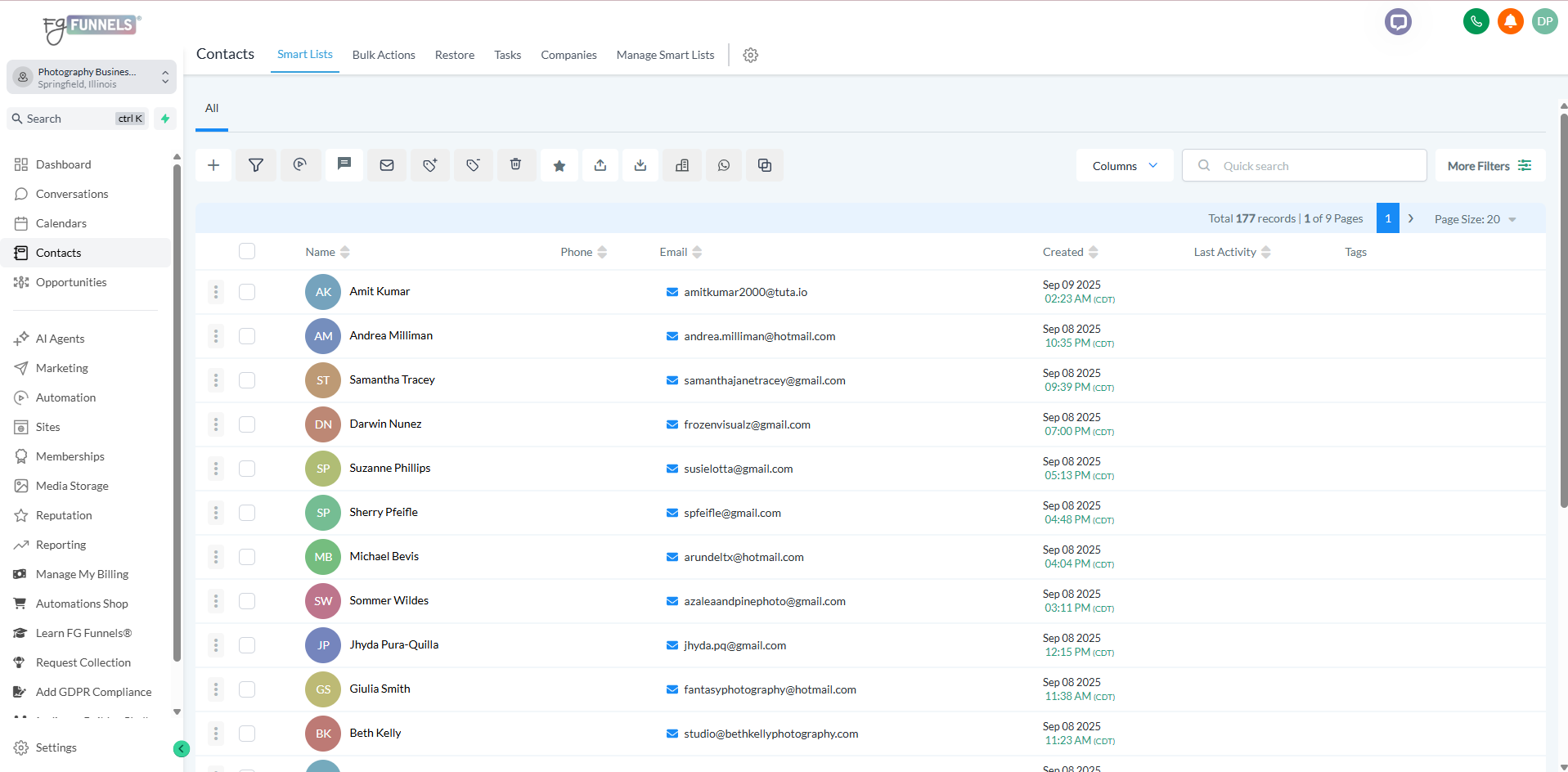Click the More Filters button
This screenshot has width=1568, height=772.
[1489, 165]
